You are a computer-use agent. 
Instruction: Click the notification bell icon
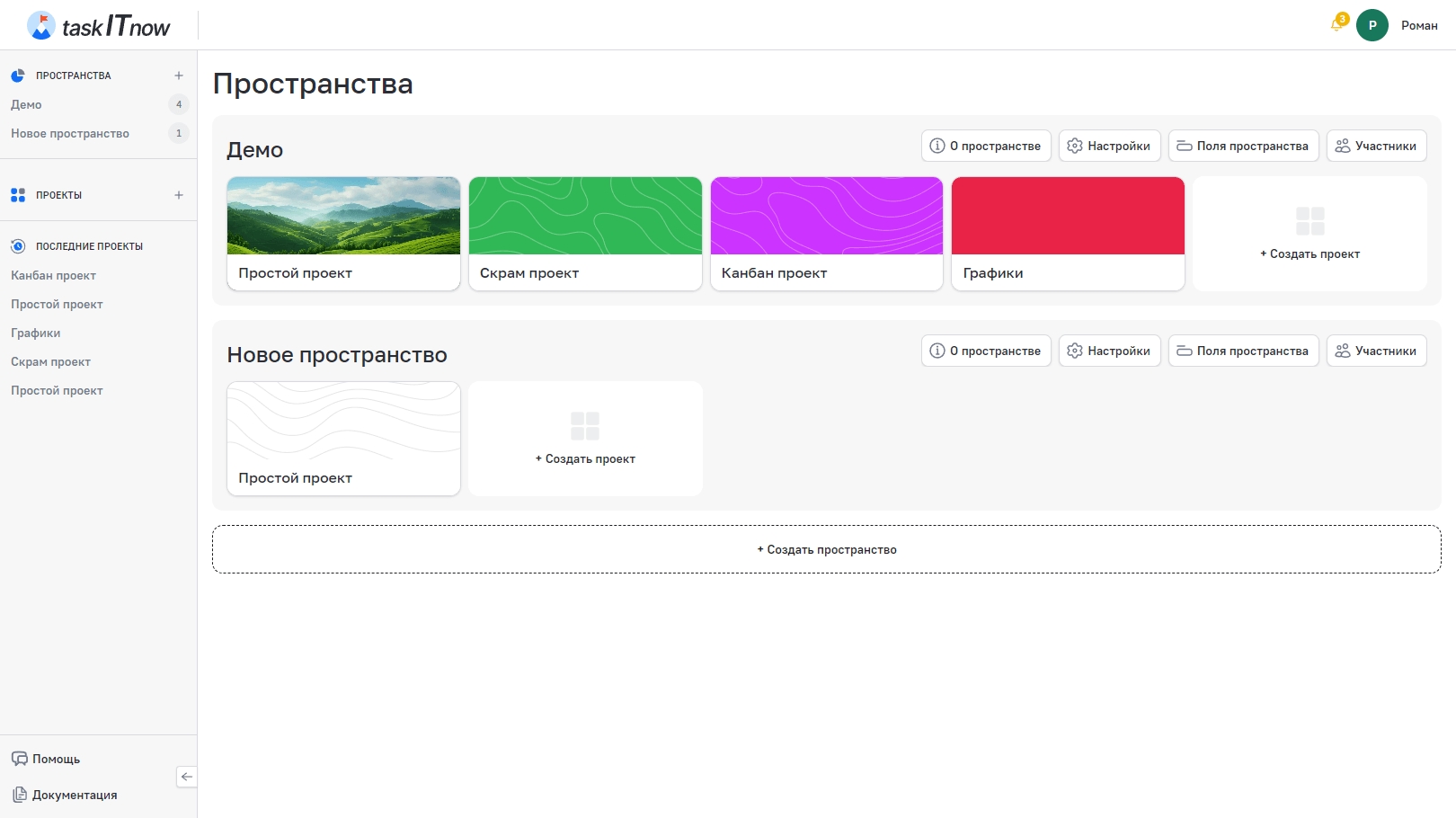[x=1336, y=25]
